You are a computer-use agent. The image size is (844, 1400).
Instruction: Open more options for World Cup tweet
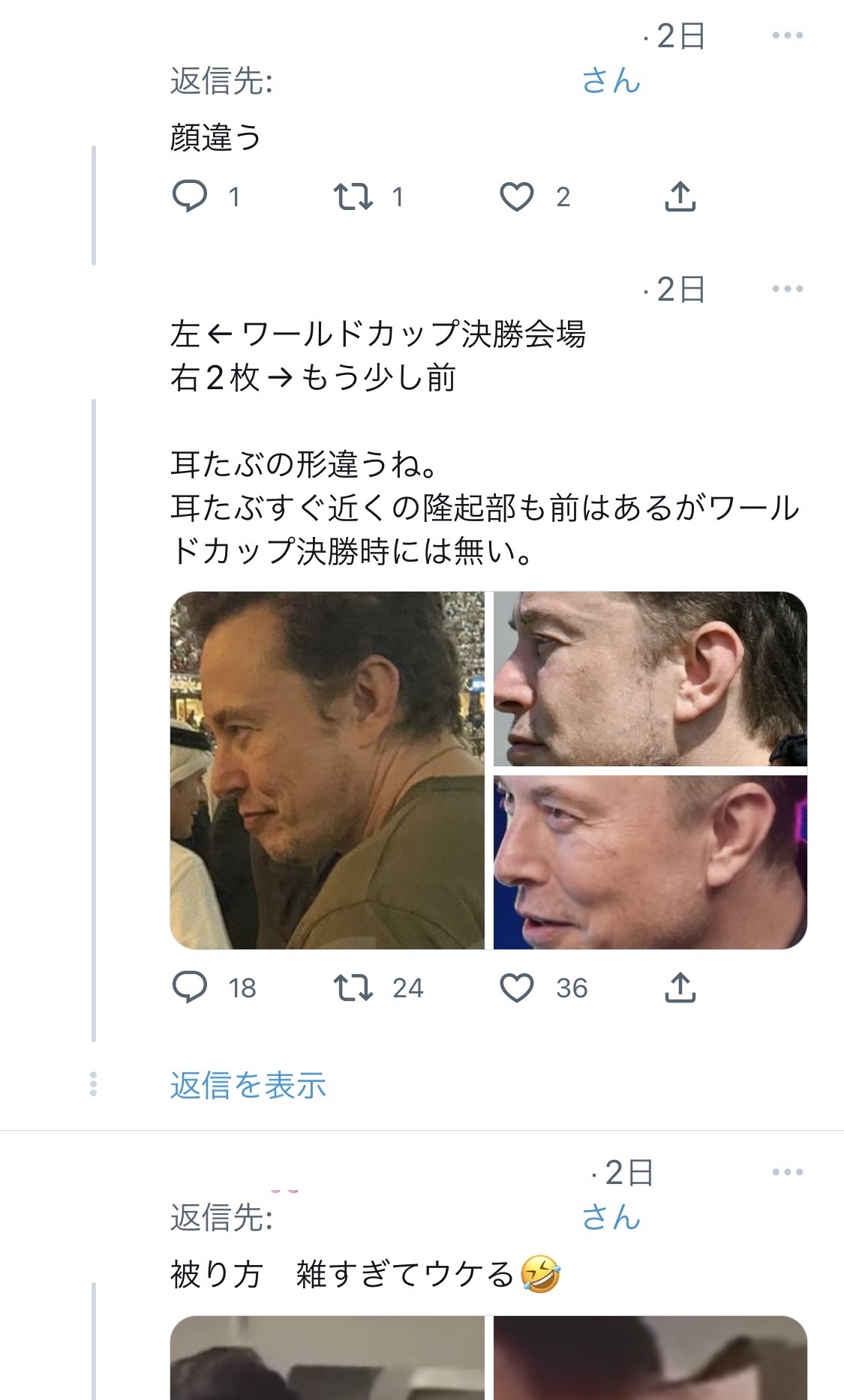(787, 289)
